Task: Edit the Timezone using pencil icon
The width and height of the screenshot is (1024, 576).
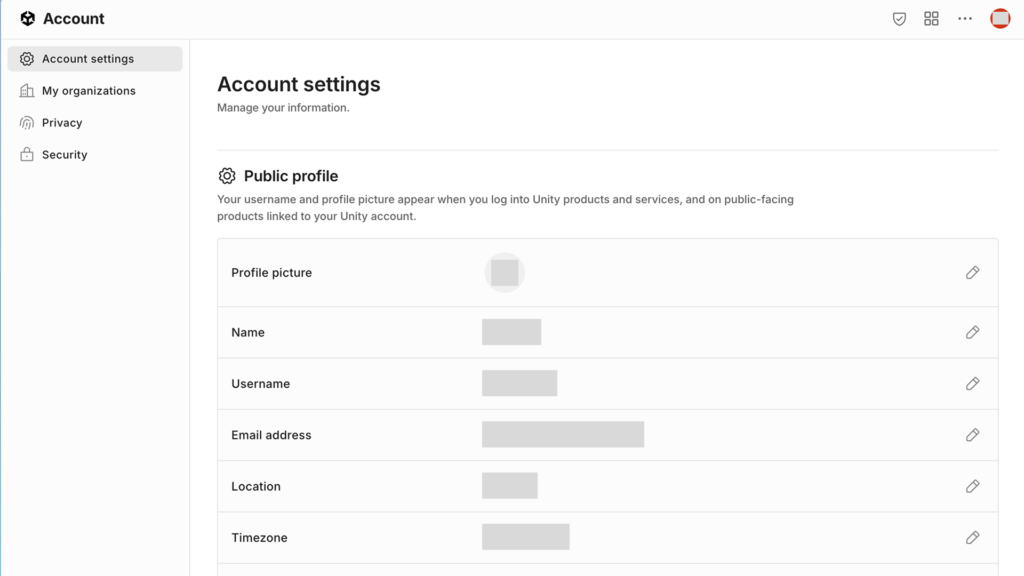Action: coord(972,538)
